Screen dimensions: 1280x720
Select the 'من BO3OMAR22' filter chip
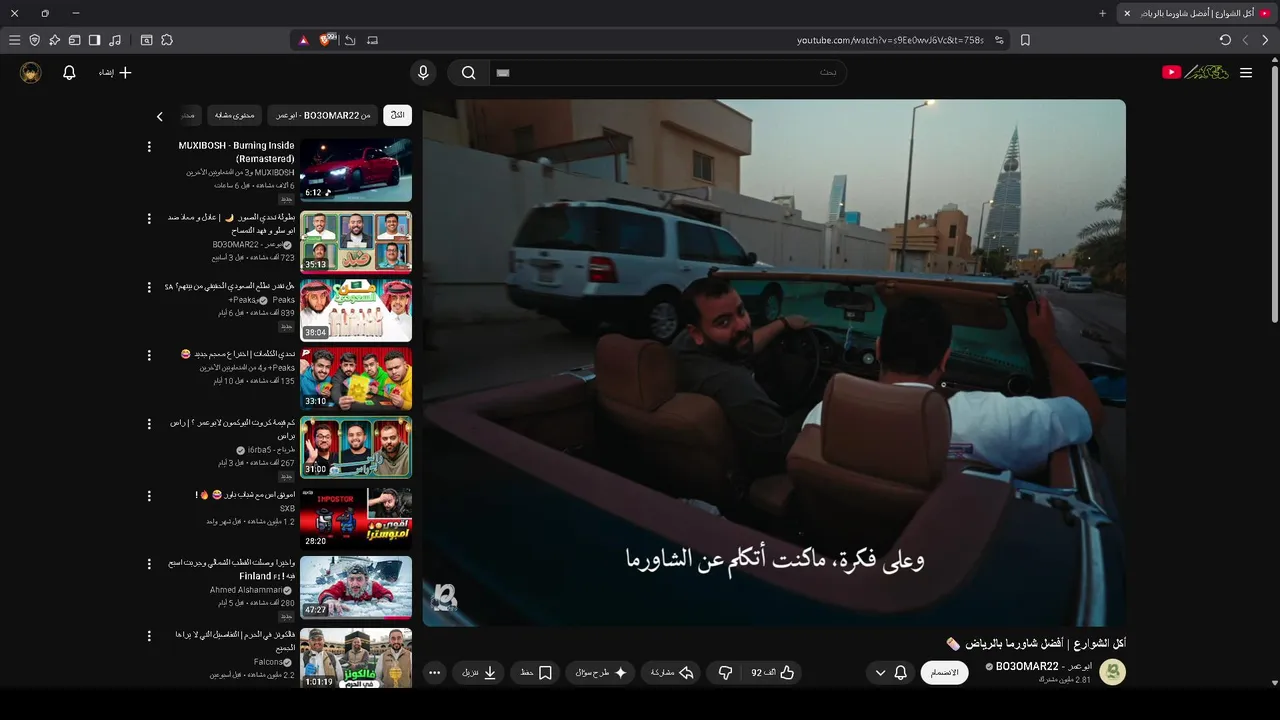tap(323, 115)
